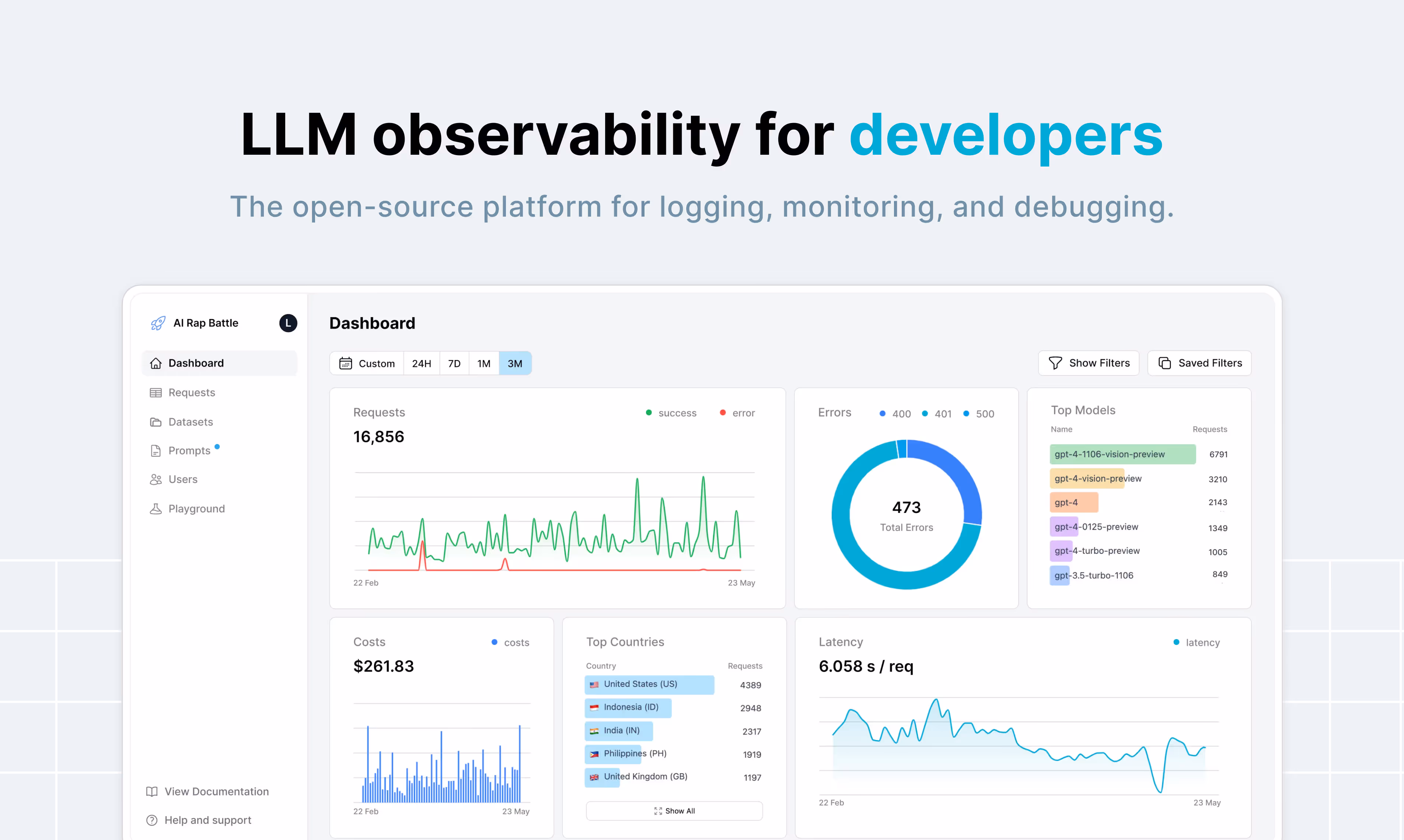Open the Saved Filters menu

click(x=1199, y=363)
